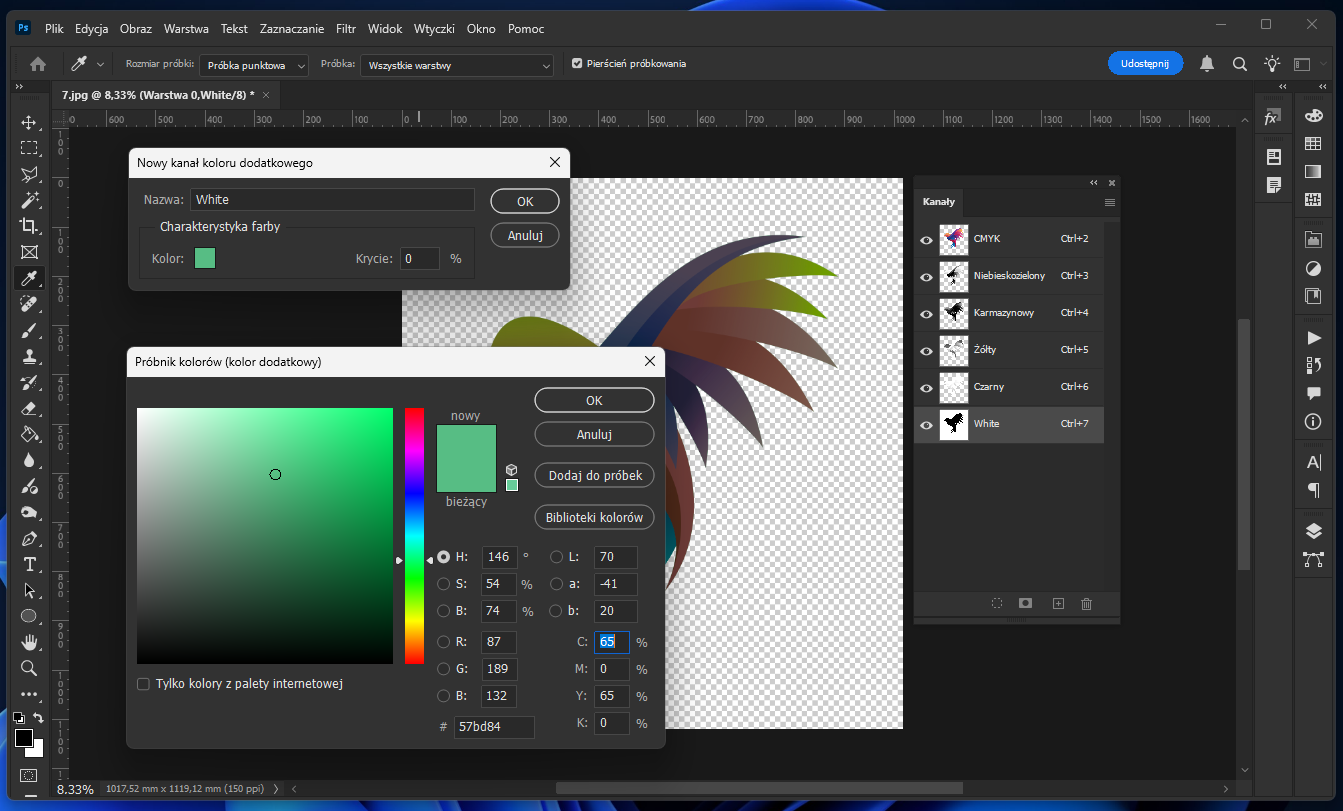Select the Crop tool

(x=29, y=226)
